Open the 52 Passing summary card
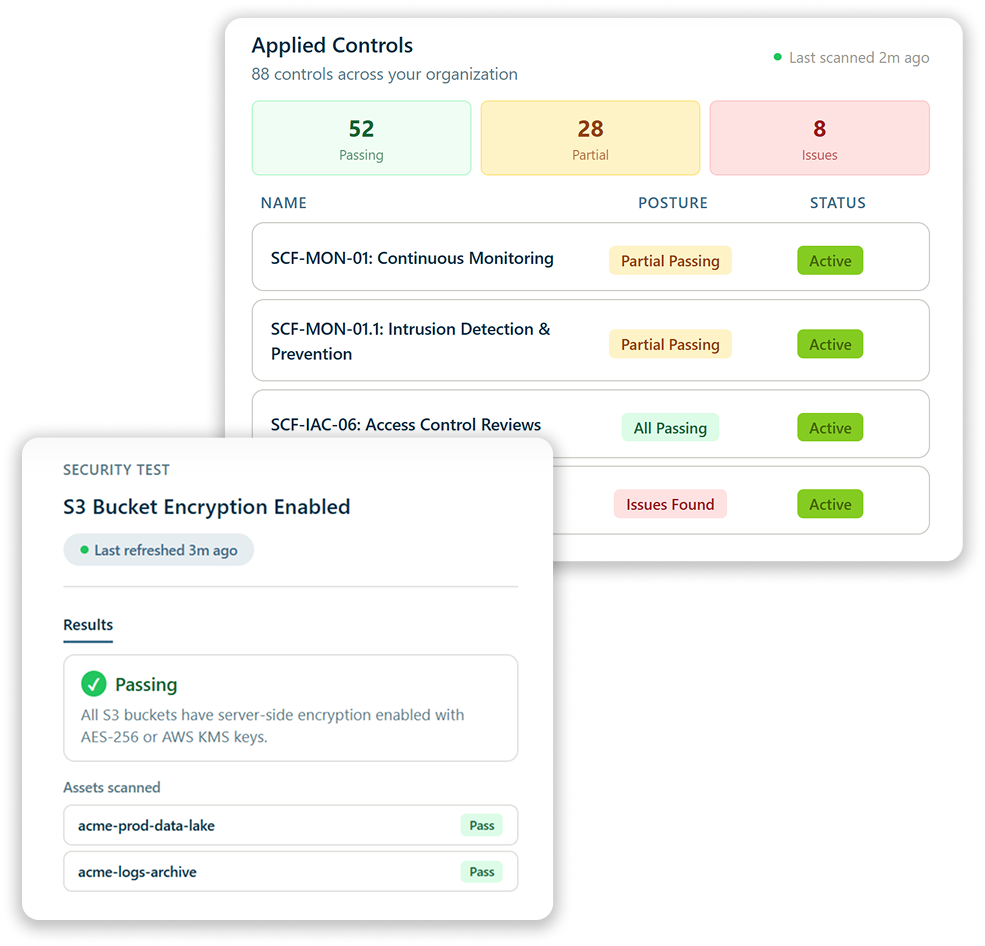This screenshot has height=946, width=985. [361, 138]
